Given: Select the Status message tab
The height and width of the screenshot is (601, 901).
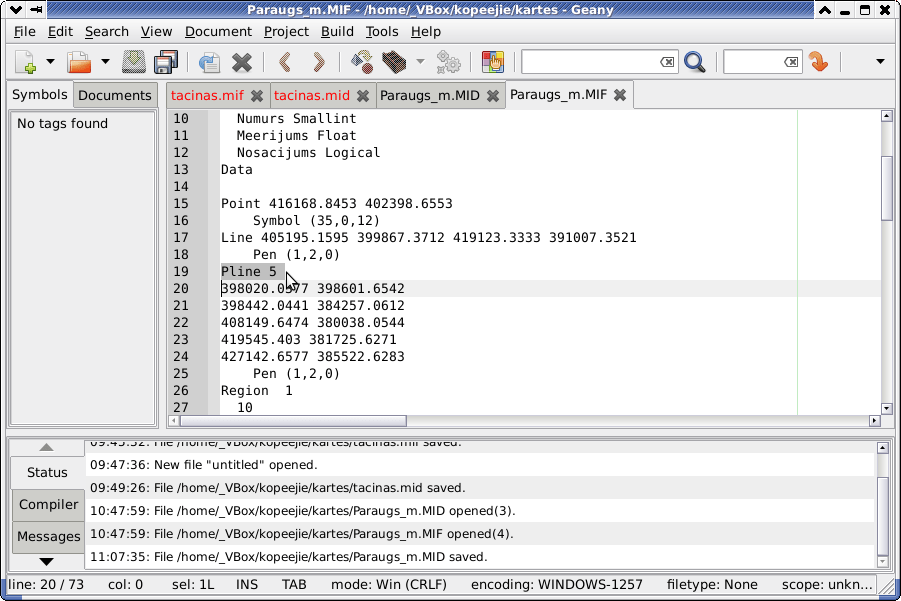Looking at the screenshot, I should [x=47, y=472].
